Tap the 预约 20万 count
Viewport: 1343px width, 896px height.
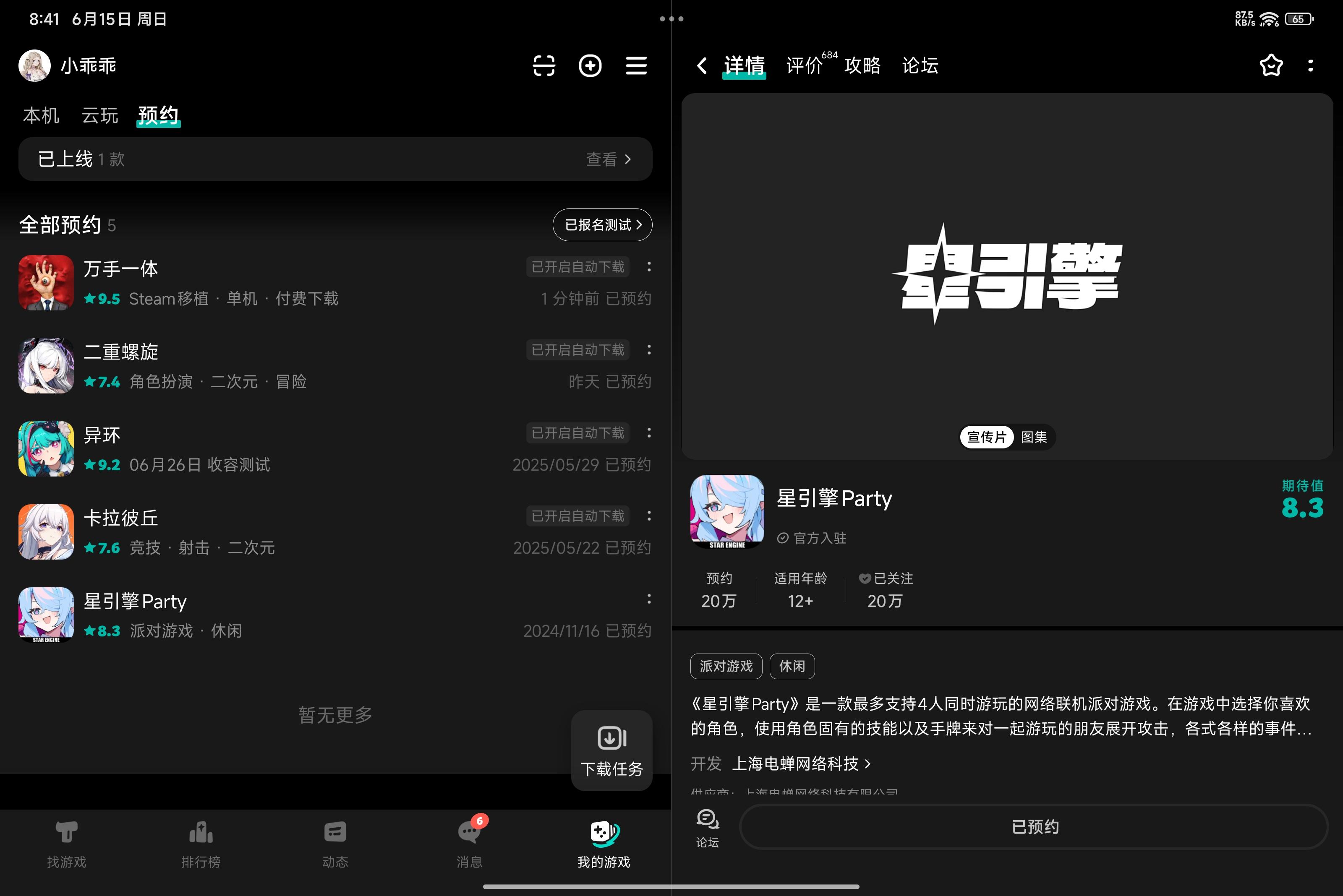tap(719, 589)
